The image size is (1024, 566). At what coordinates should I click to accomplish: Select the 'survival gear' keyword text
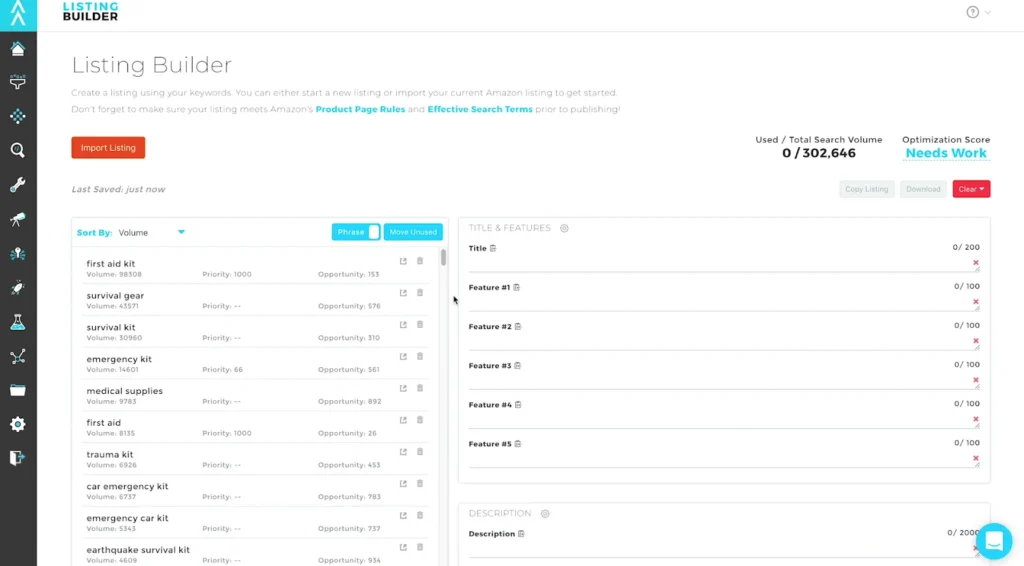click(115, 295)
